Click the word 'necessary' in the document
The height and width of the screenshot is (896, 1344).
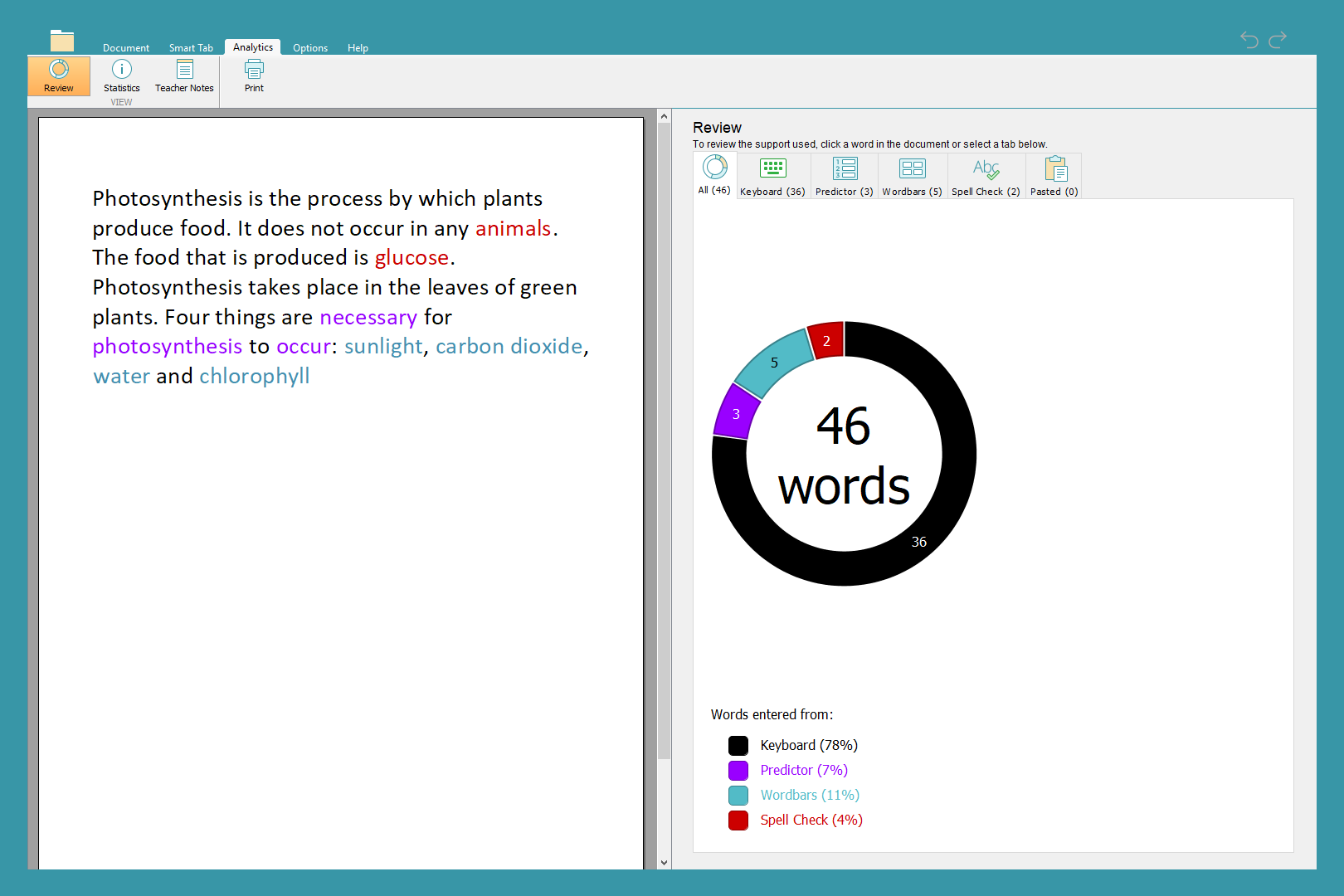pyautogui.click(x=368, y=318)
